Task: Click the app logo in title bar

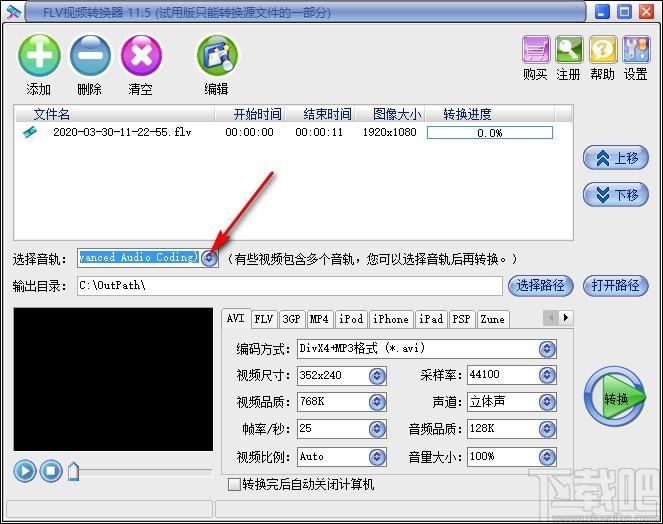Action: [13, 11]
